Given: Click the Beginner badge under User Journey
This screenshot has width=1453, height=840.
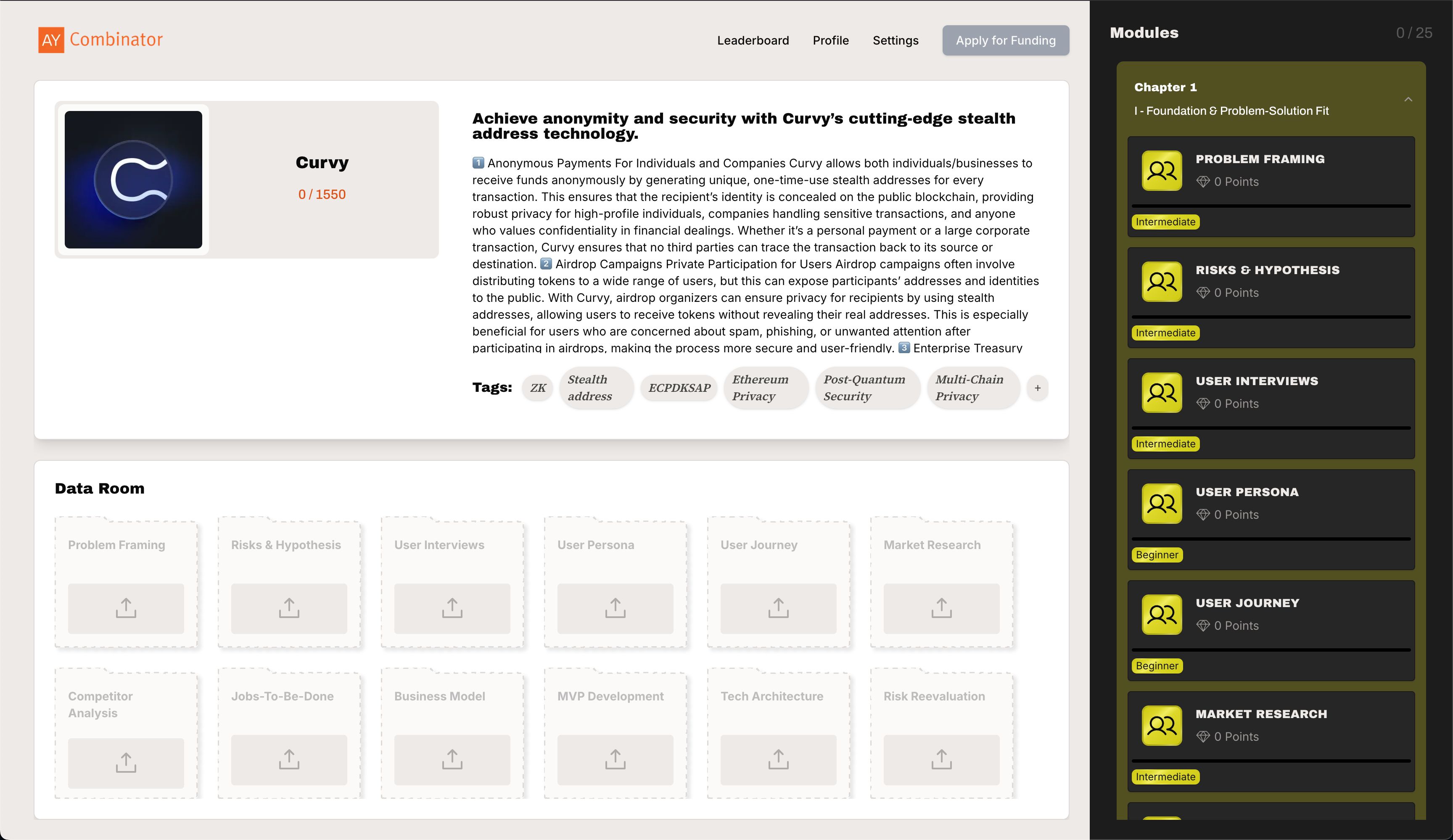Looking at the screenshot, I should [1157, 666].
